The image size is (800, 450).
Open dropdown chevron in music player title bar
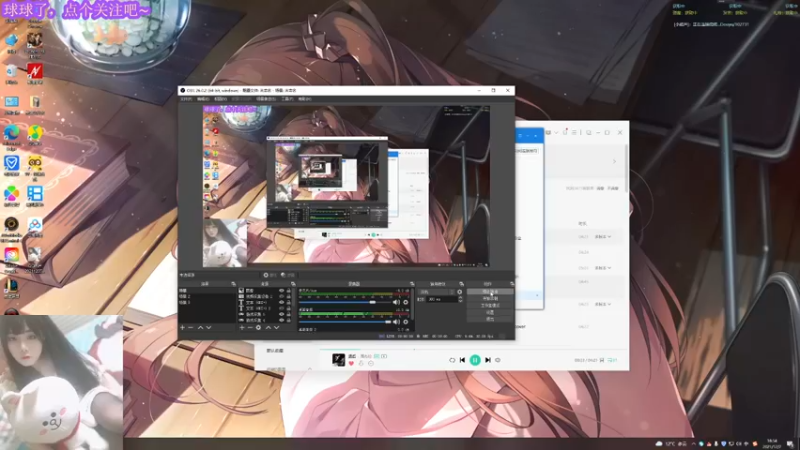click(556, 132)
